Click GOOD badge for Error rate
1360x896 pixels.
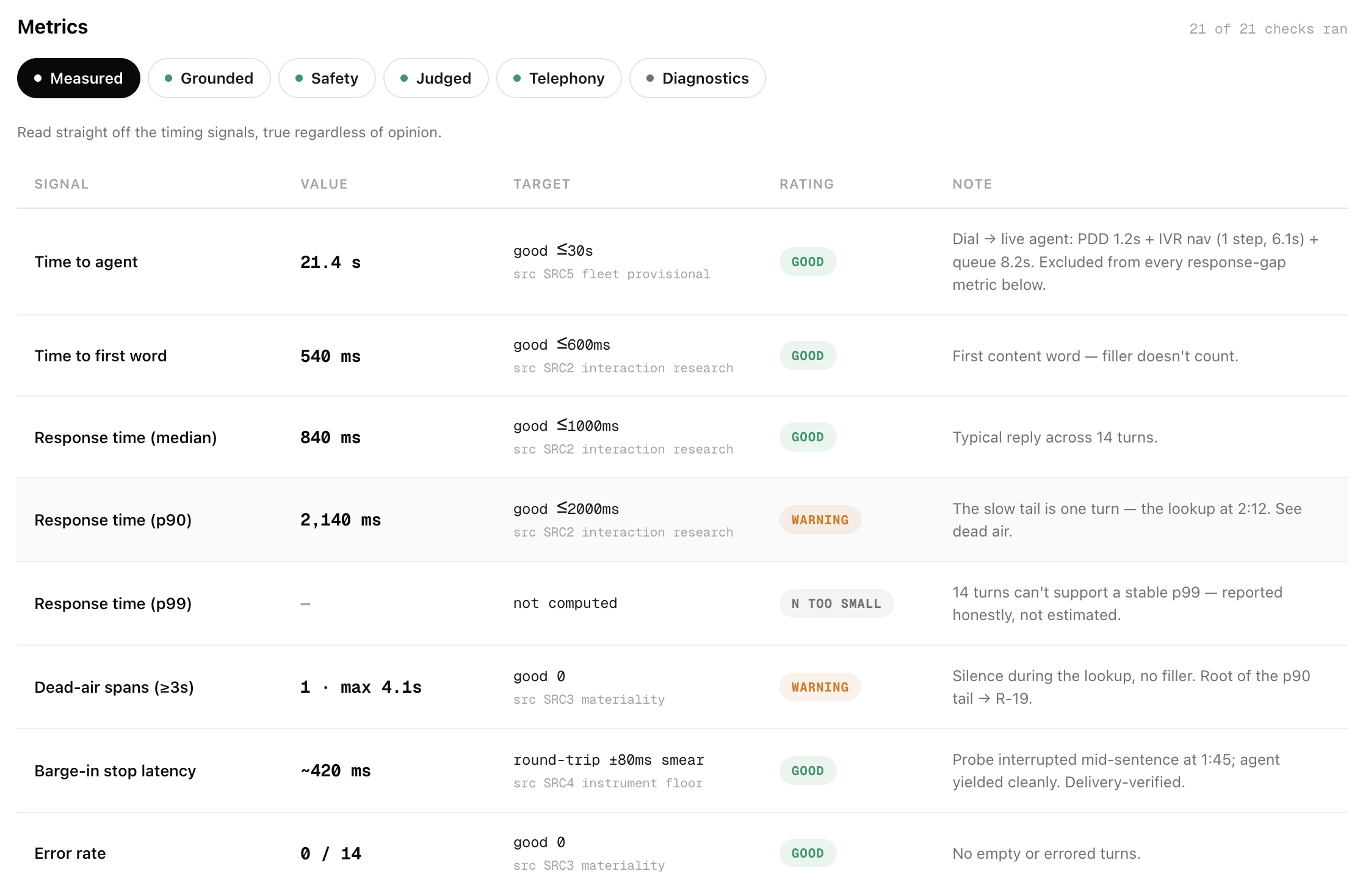pos(808,853)
